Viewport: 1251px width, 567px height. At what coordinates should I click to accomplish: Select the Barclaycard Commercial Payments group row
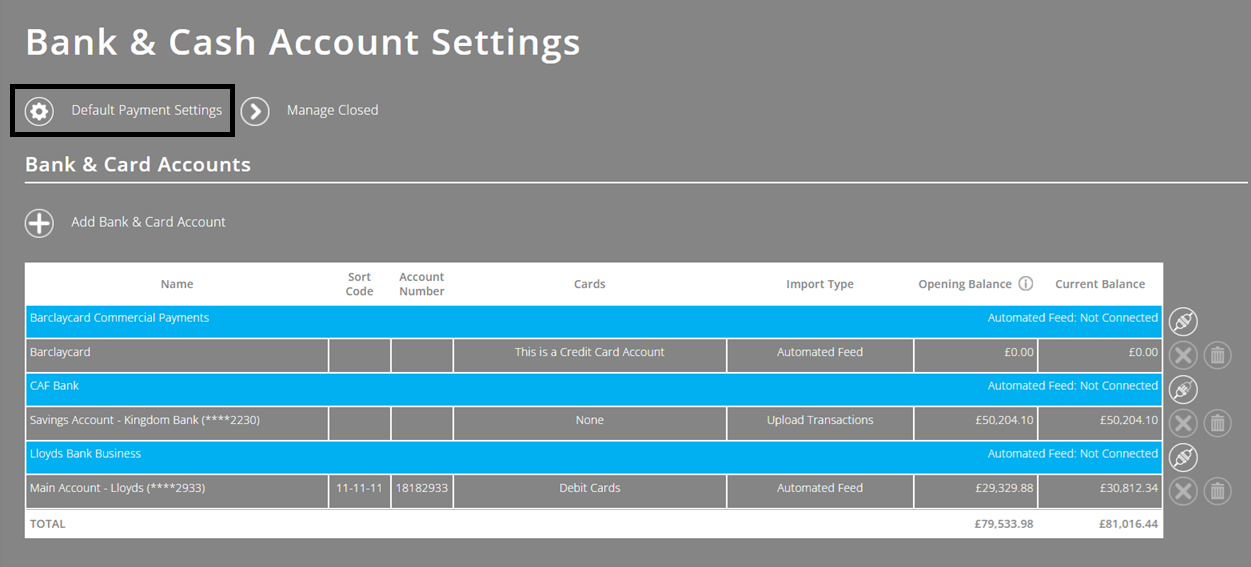click(x=594, y=322)
